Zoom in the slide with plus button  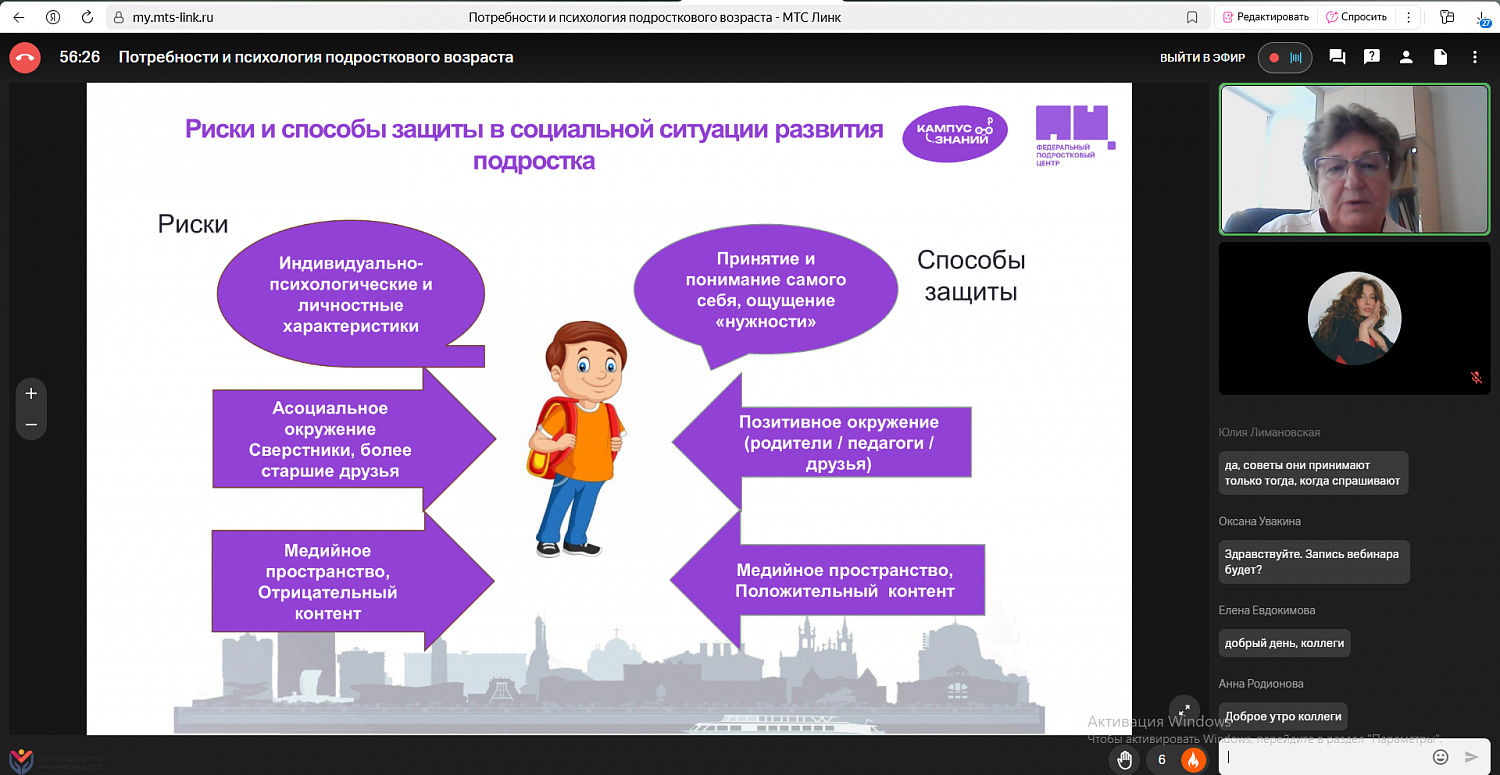[x=31, y=393]
